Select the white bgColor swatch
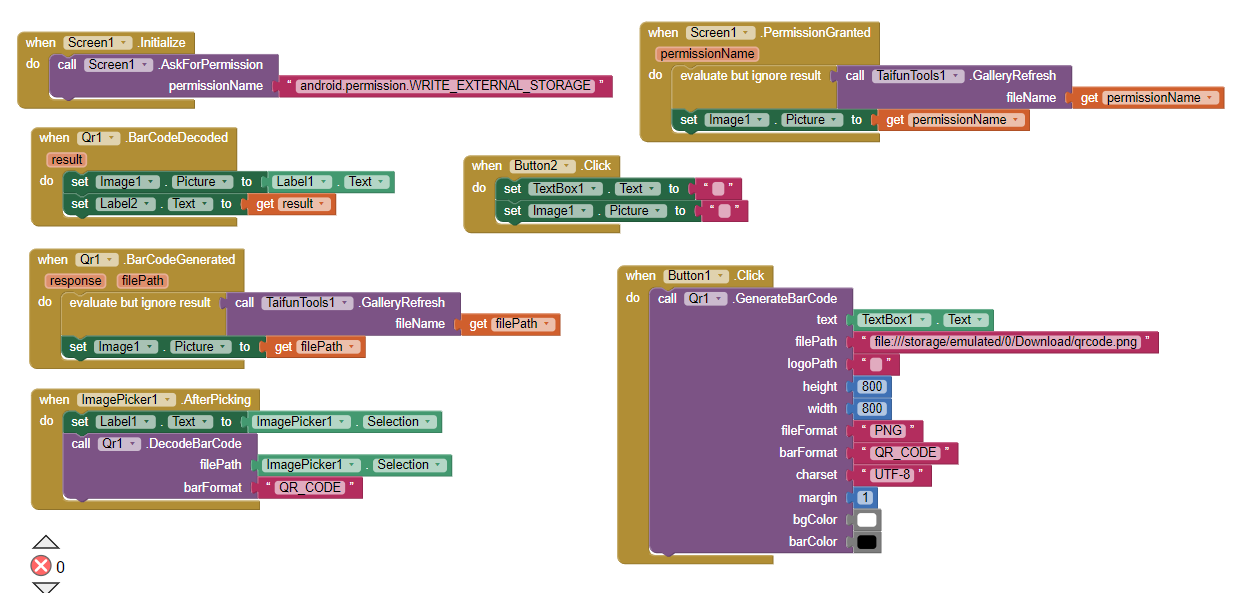This screenshot has height=593, width=1240. [x=867, y=520]
